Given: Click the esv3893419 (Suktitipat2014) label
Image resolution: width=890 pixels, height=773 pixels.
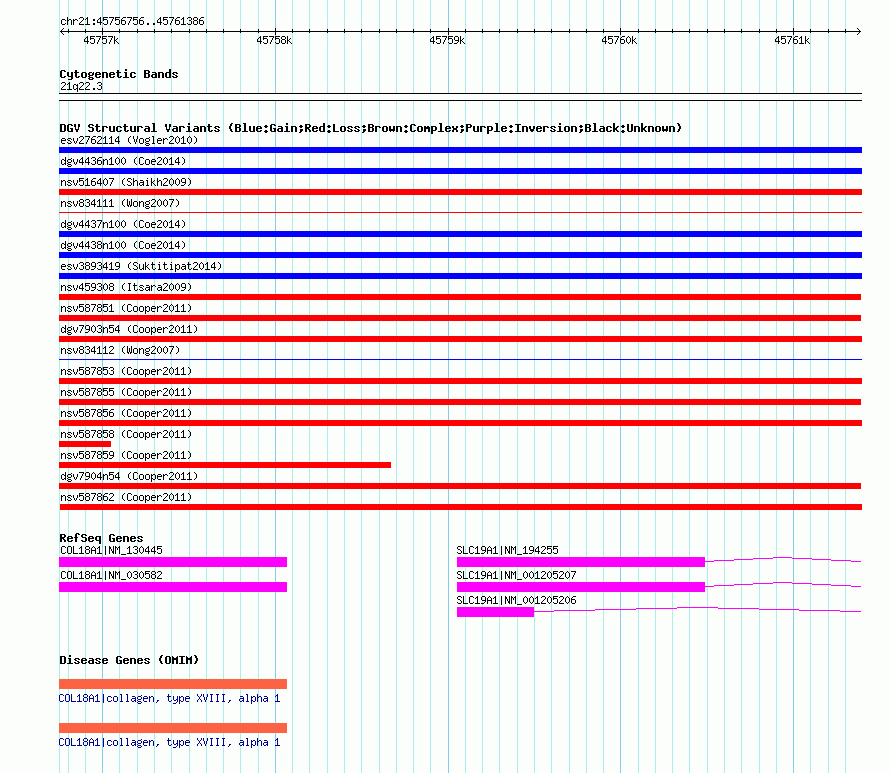Looking at the screenshot, I should 141,266.
